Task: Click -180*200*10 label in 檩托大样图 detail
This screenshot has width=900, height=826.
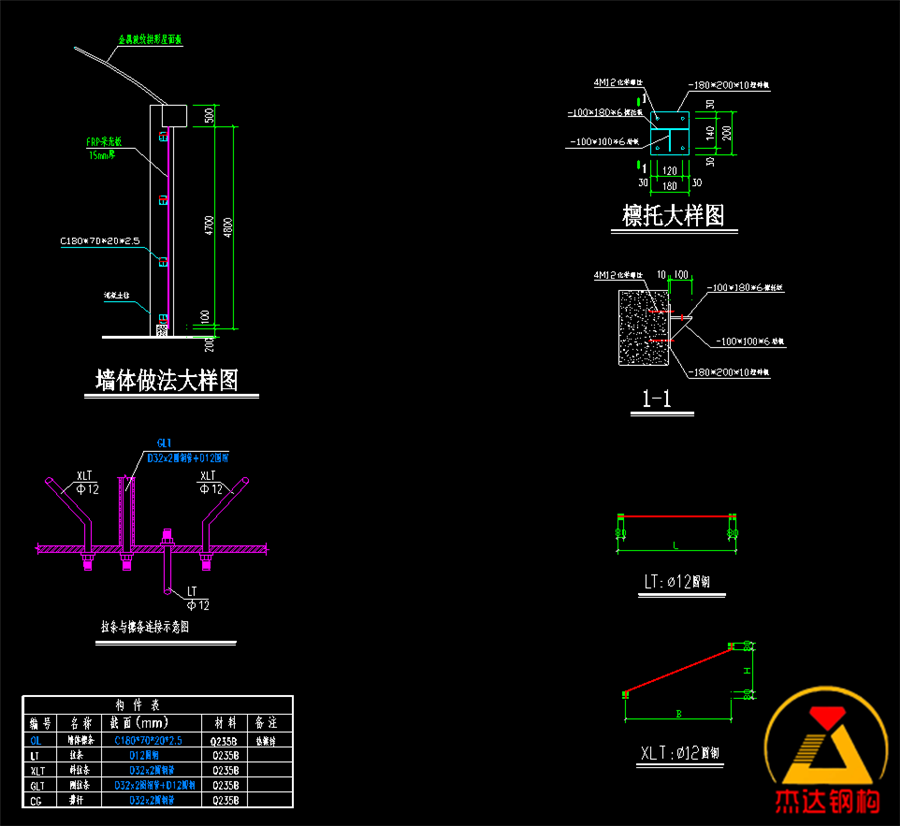Action: coord(729,85)
